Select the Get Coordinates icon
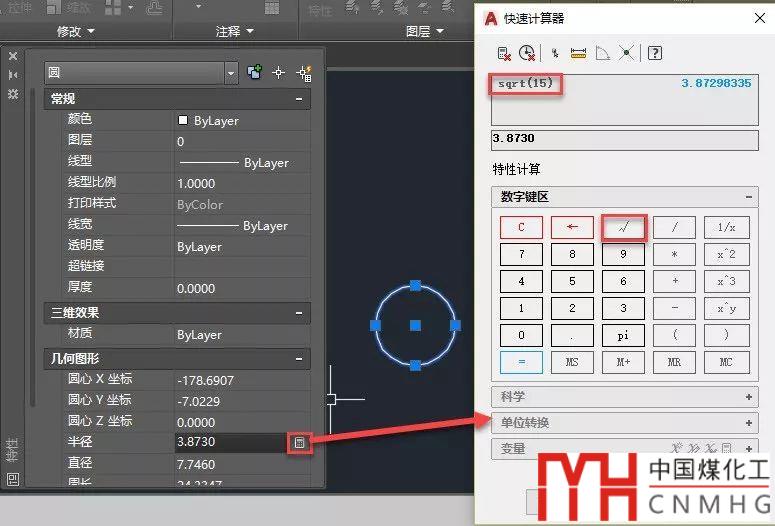Screen dimensions: 775x526 [x=554, y=53]
